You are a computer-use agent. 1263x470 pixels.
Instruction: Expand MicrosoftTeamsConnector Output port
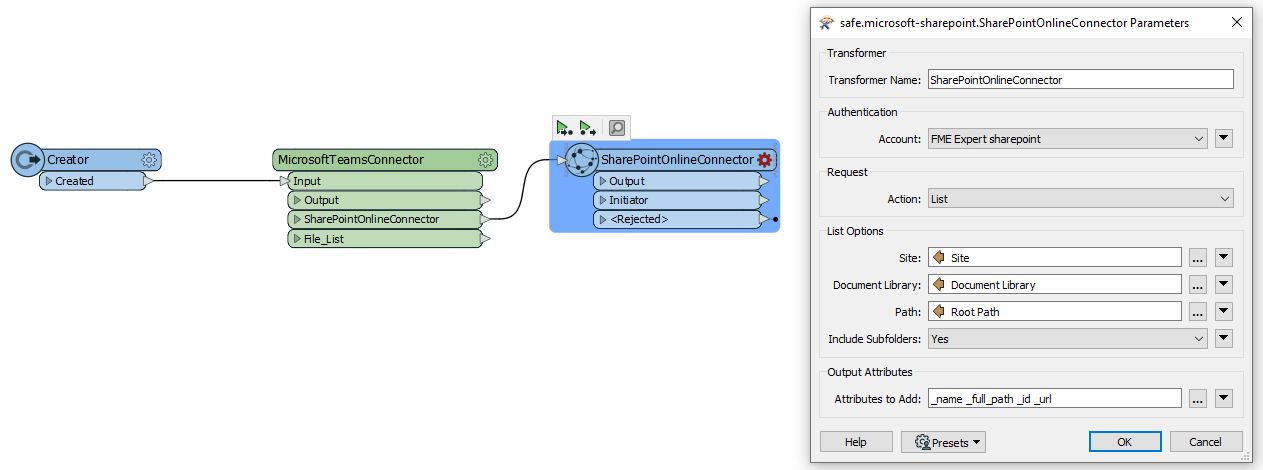(x=297, y=200)
